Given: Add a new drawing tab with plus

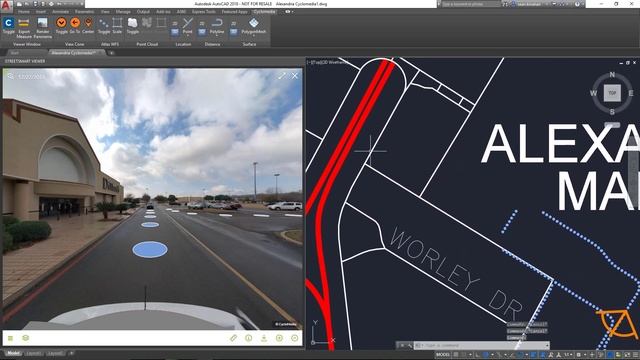Looking at the screenshot, I should pos(111,53).
